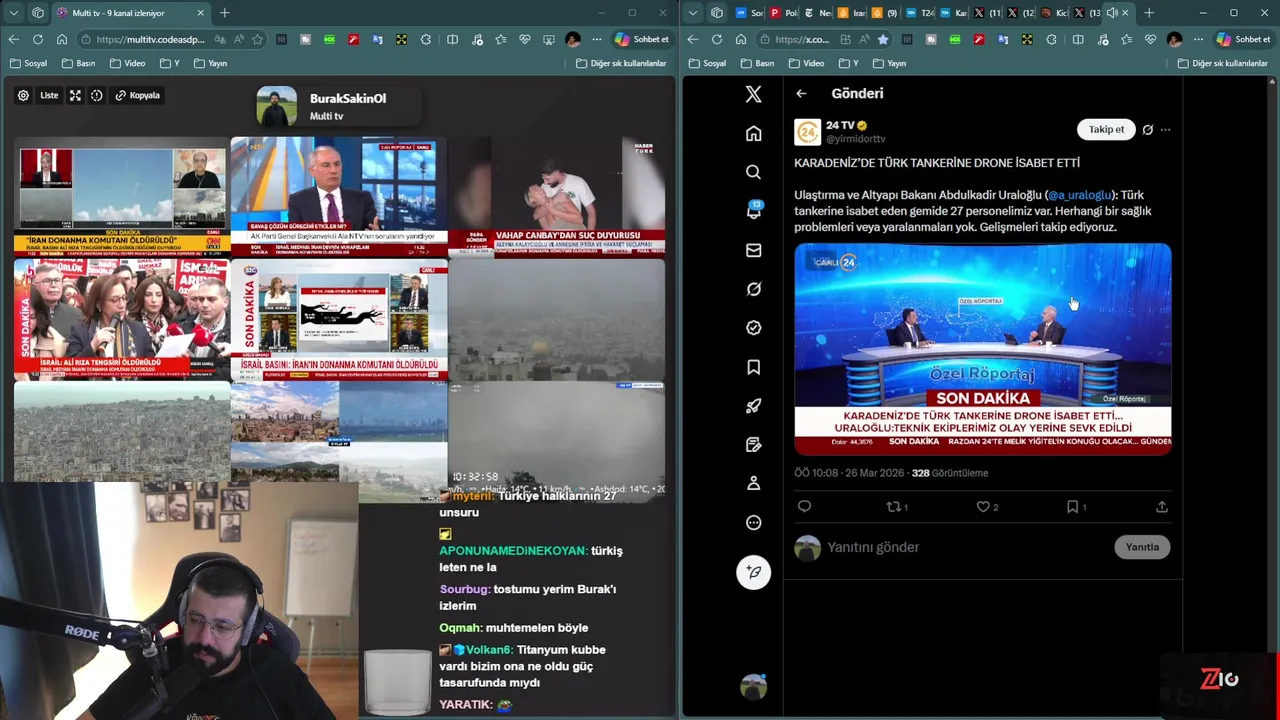The width and height of the screenshot is (1280, 720).
Task: Go home in left browser toolbar
Action: [62, 39]
